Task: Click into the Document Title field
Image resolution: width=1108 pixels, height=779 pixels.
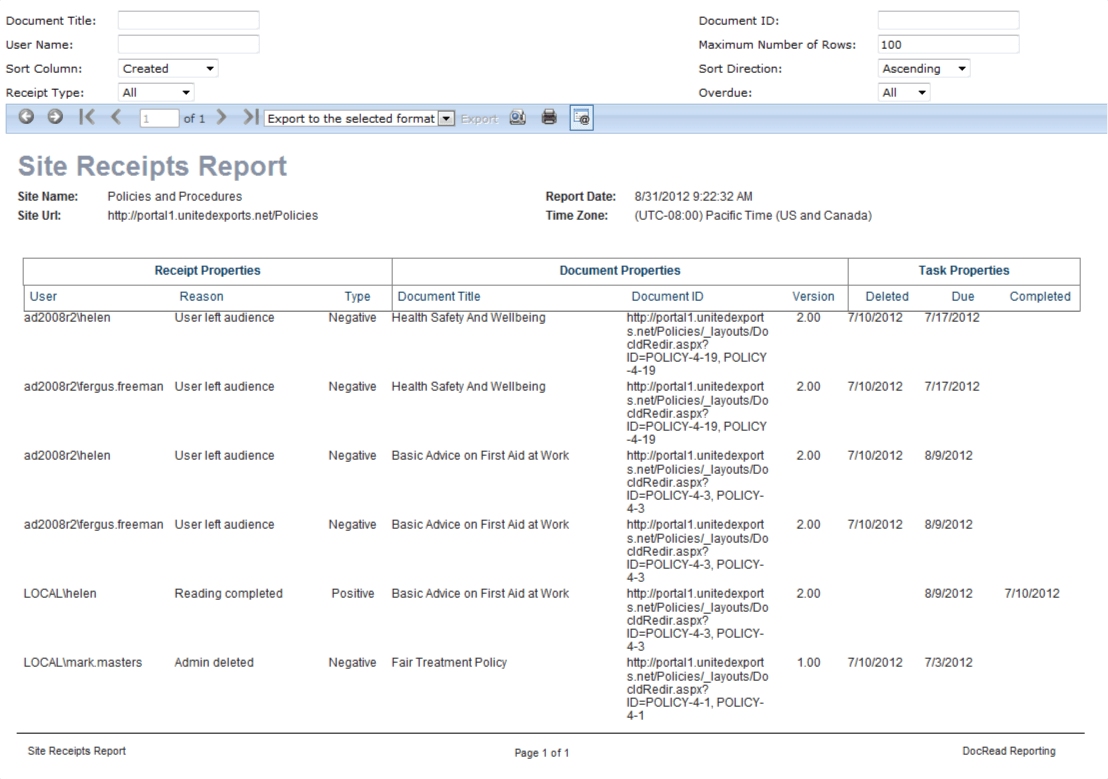Action: click(x=188, y=20)
